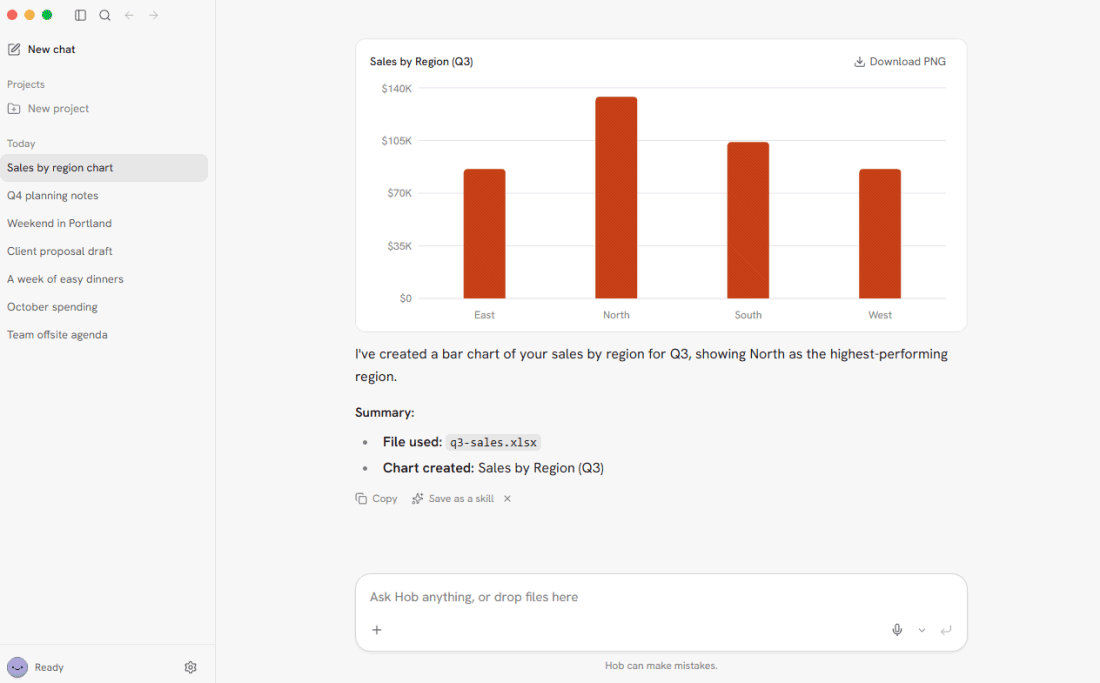
Task: Activate the microphone voice input
Action: coord(897,630)
